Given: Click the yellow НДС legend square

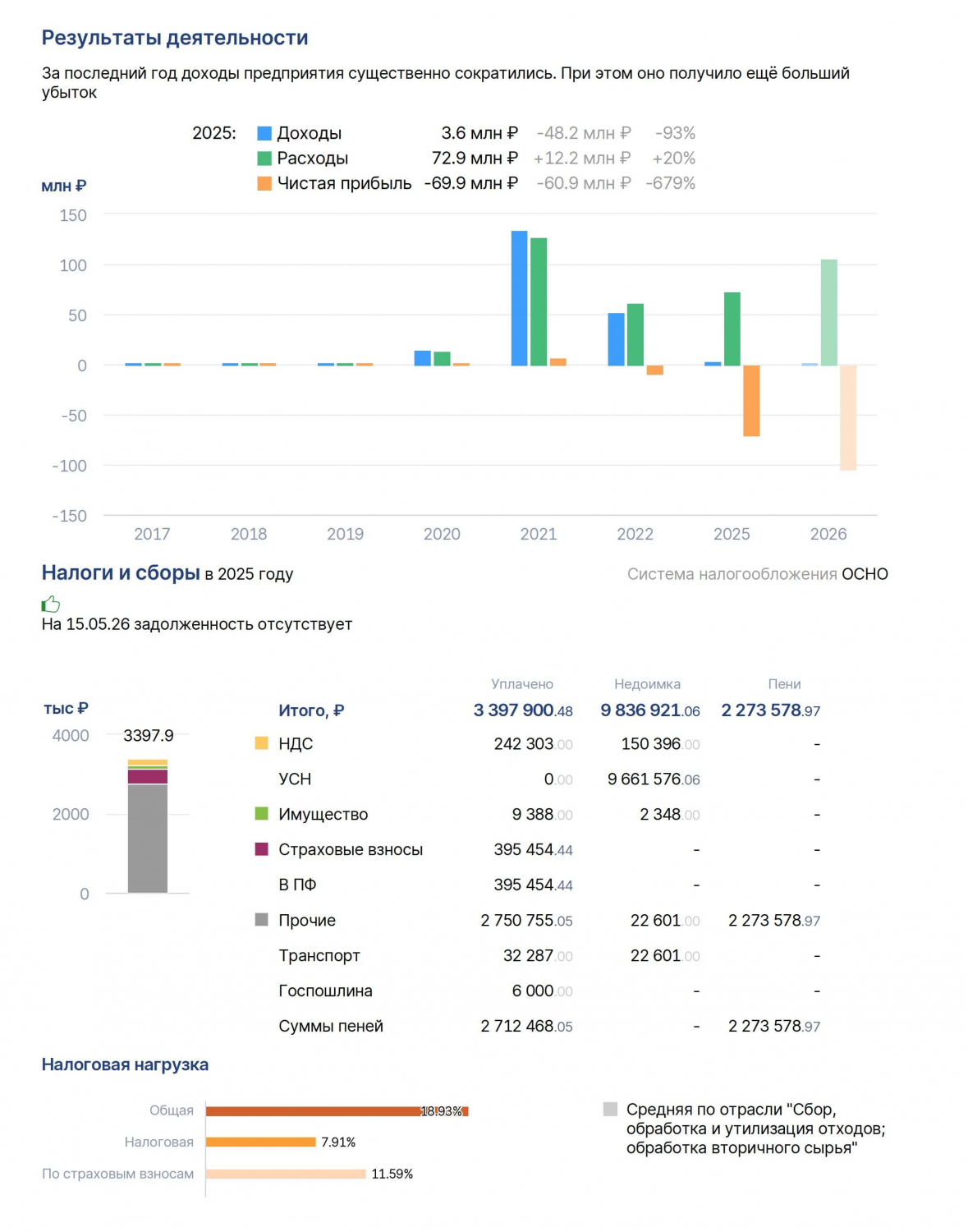Looking at the screenshot, I should pyautogui.click(x=262, y=743).
